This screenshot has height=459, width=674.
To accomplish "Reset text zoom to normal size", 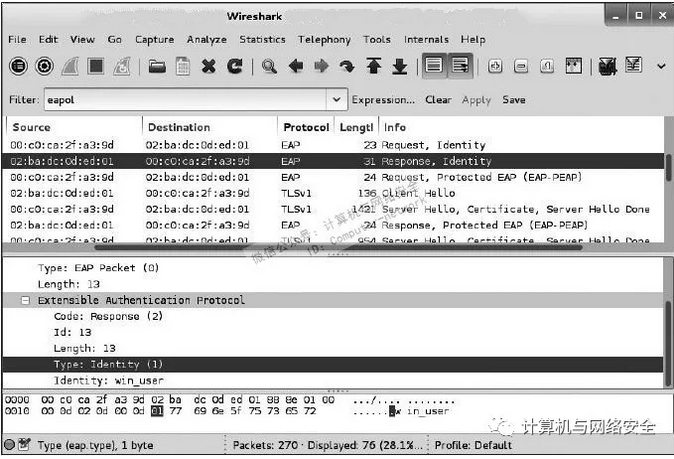I will point(547,66).
